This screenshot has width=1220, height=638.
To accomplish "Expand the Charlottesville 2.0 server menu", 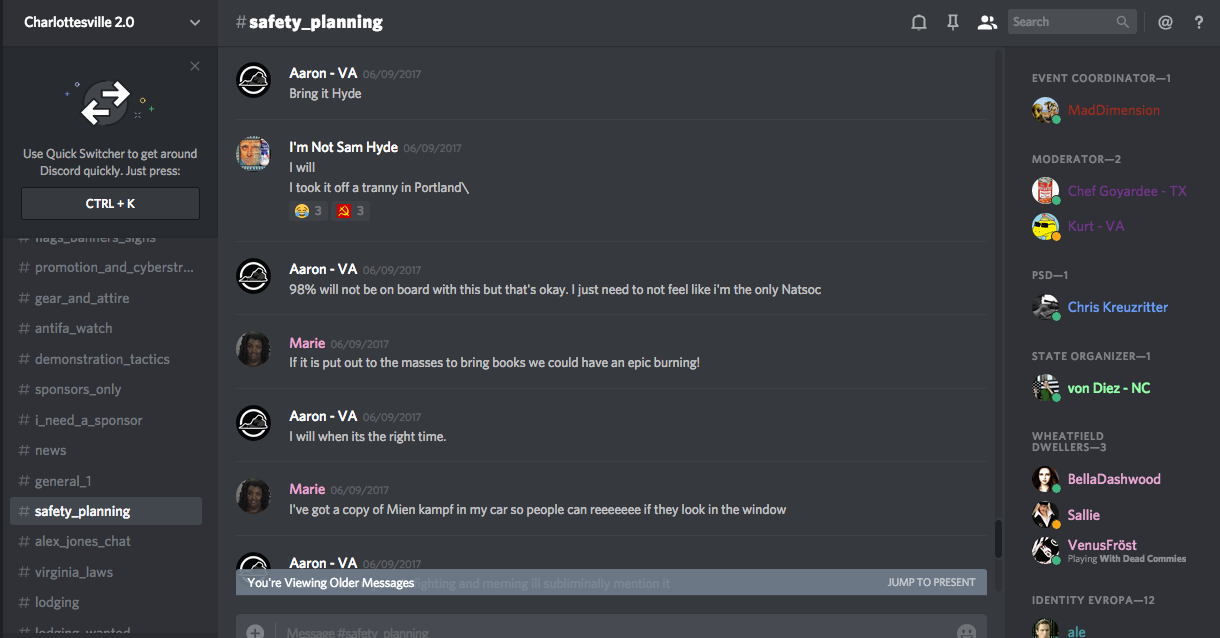I will click(194, 22).
